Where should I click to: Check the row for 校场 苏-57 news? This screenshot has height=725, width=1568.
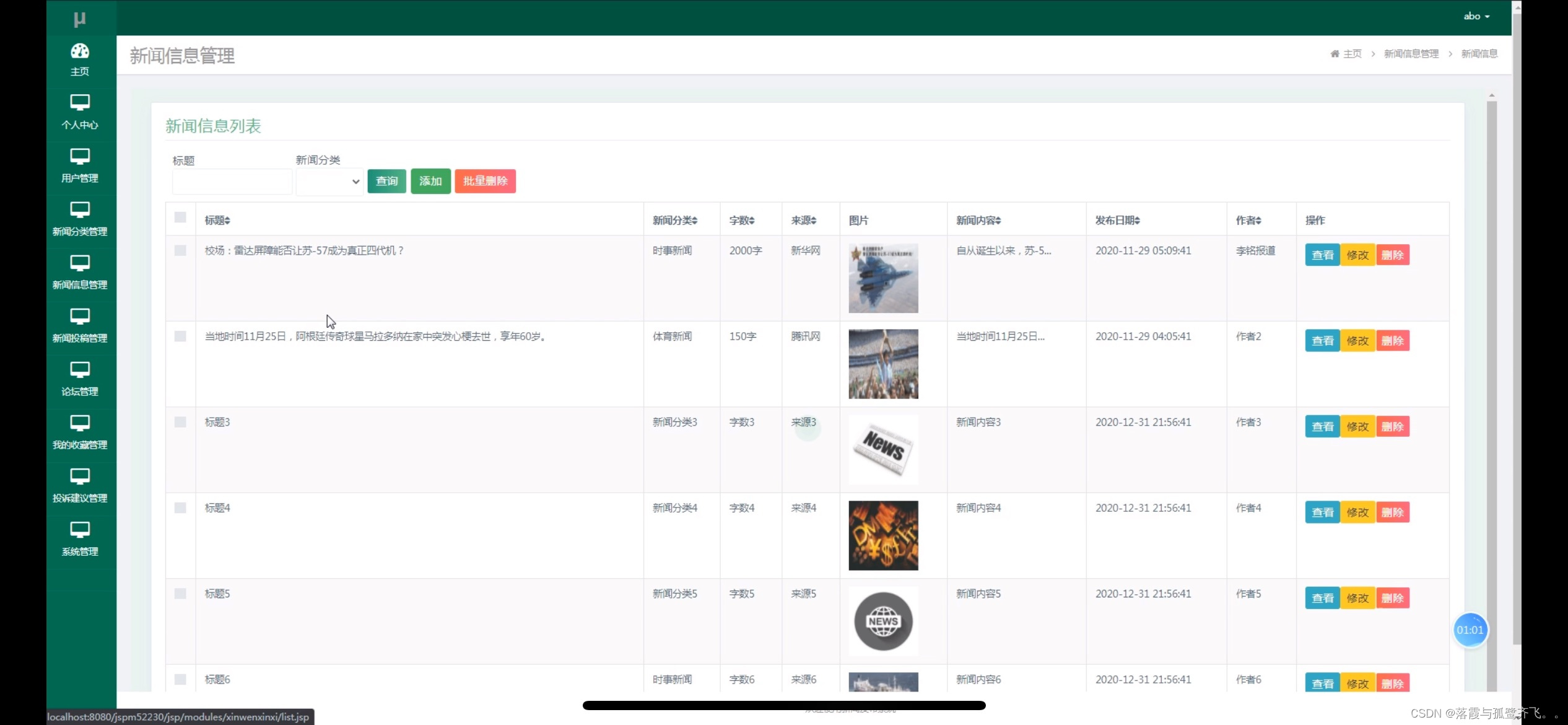tap(180, 250)
